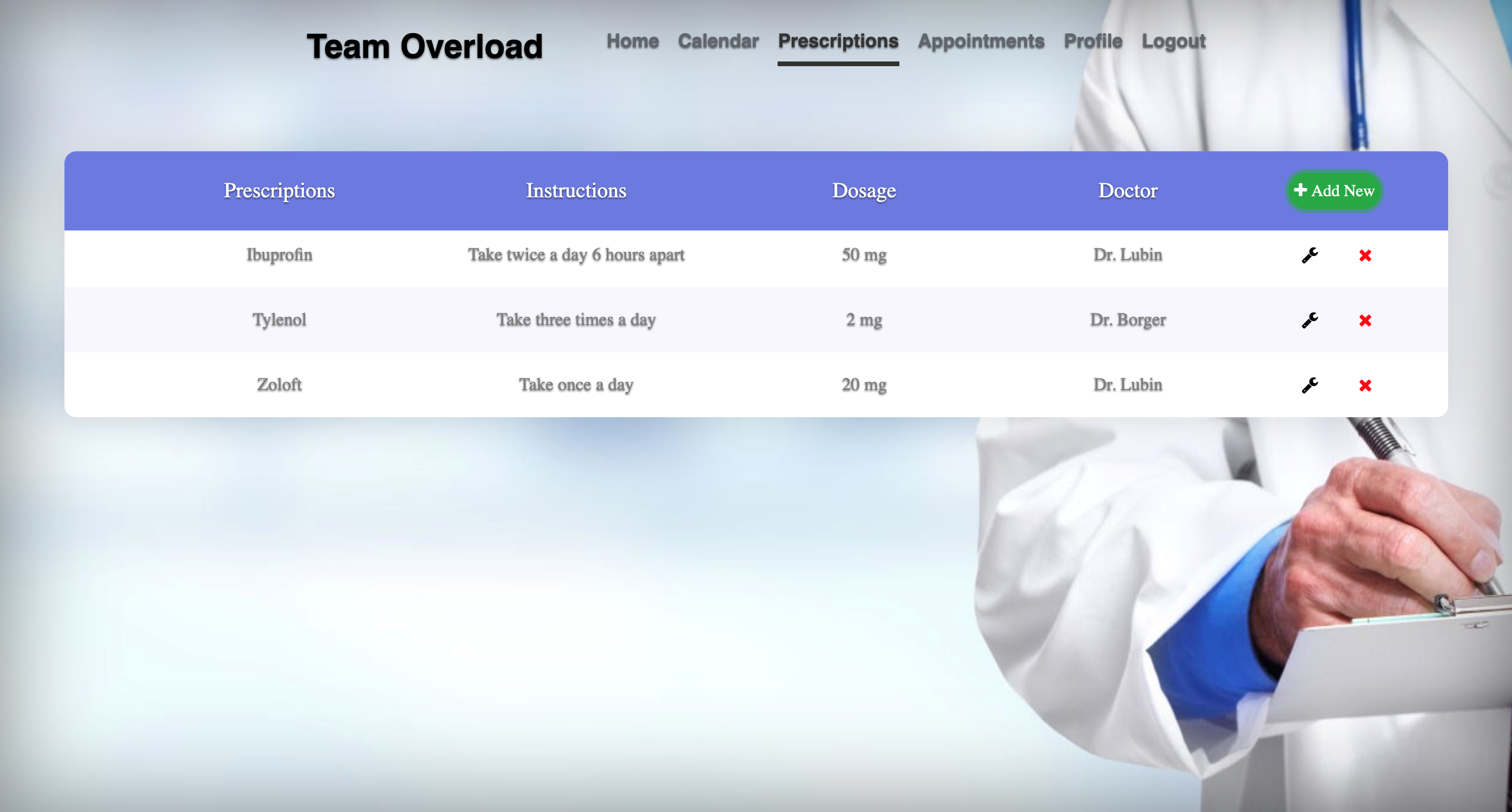
Task: Open the Calendar nav link
Action: (x=718, y=41)
